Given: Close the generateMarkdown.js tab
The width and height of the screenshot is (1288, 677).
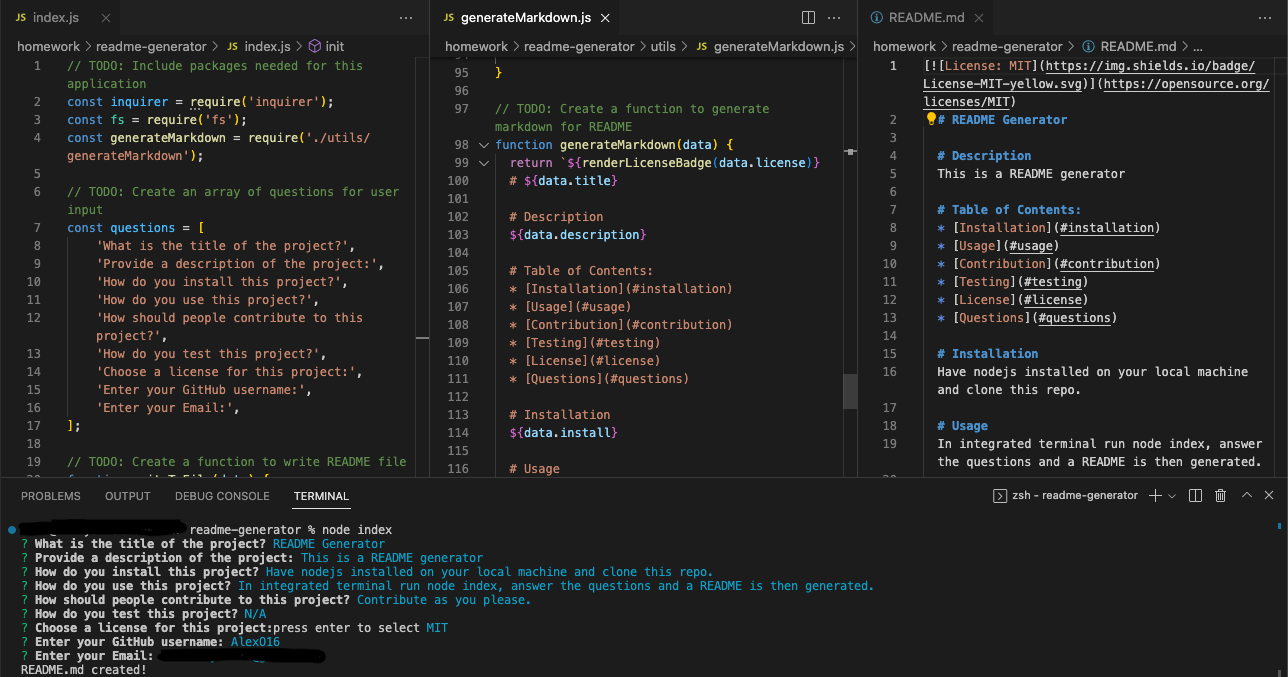Looking at the screenshot, I should [606, 18].
